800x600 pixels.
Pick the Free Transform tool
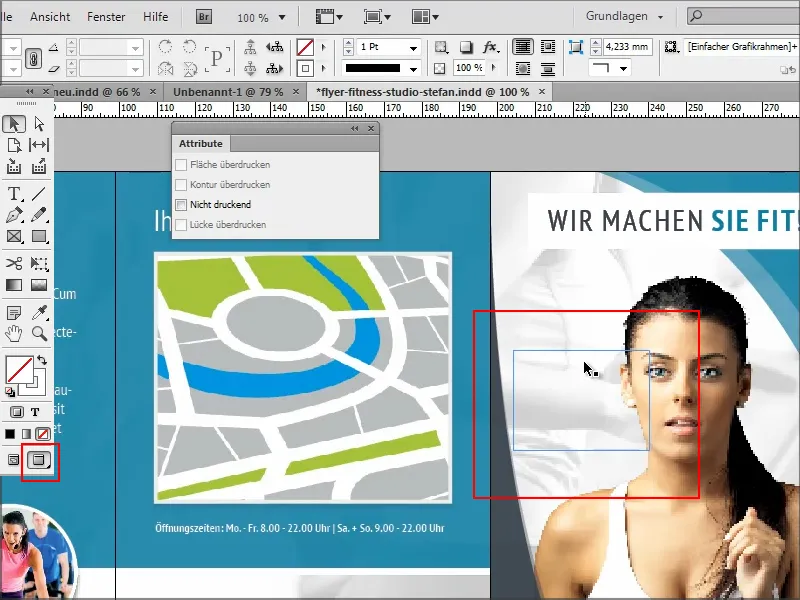(39, 263)
